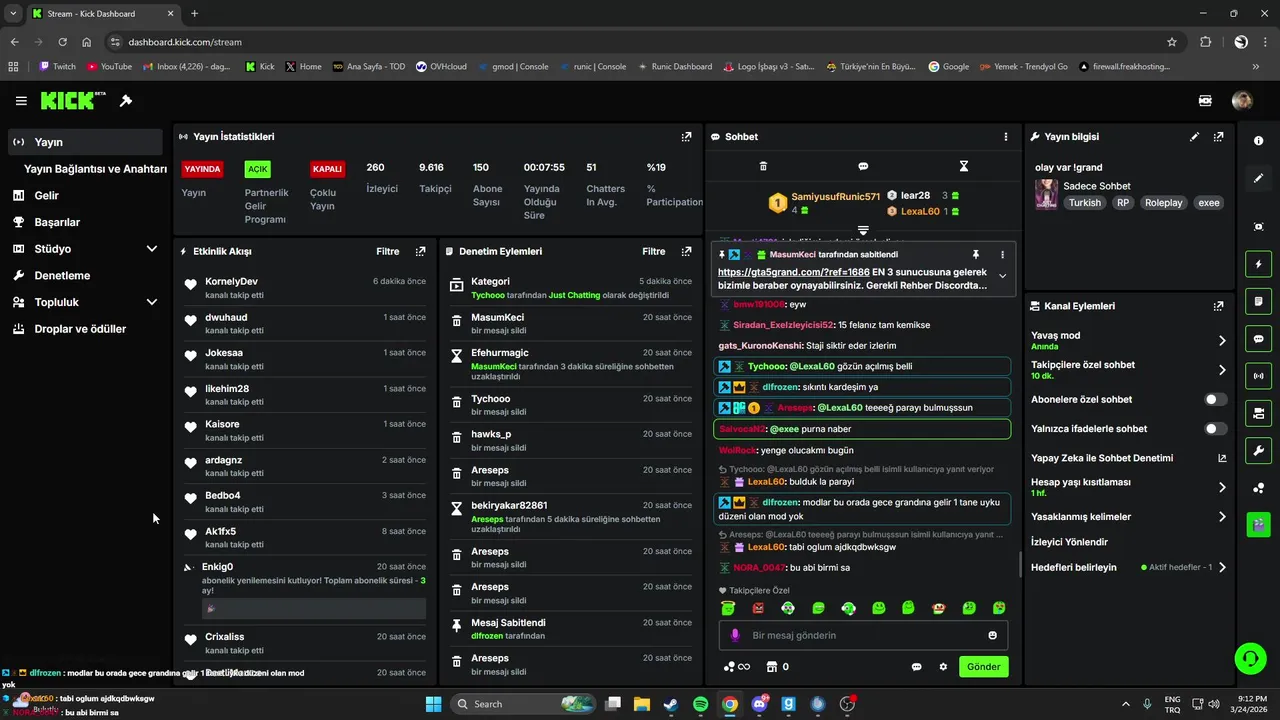
Task: Toggle Abonelere özel sohbet switch
Action: (1216, 399)
